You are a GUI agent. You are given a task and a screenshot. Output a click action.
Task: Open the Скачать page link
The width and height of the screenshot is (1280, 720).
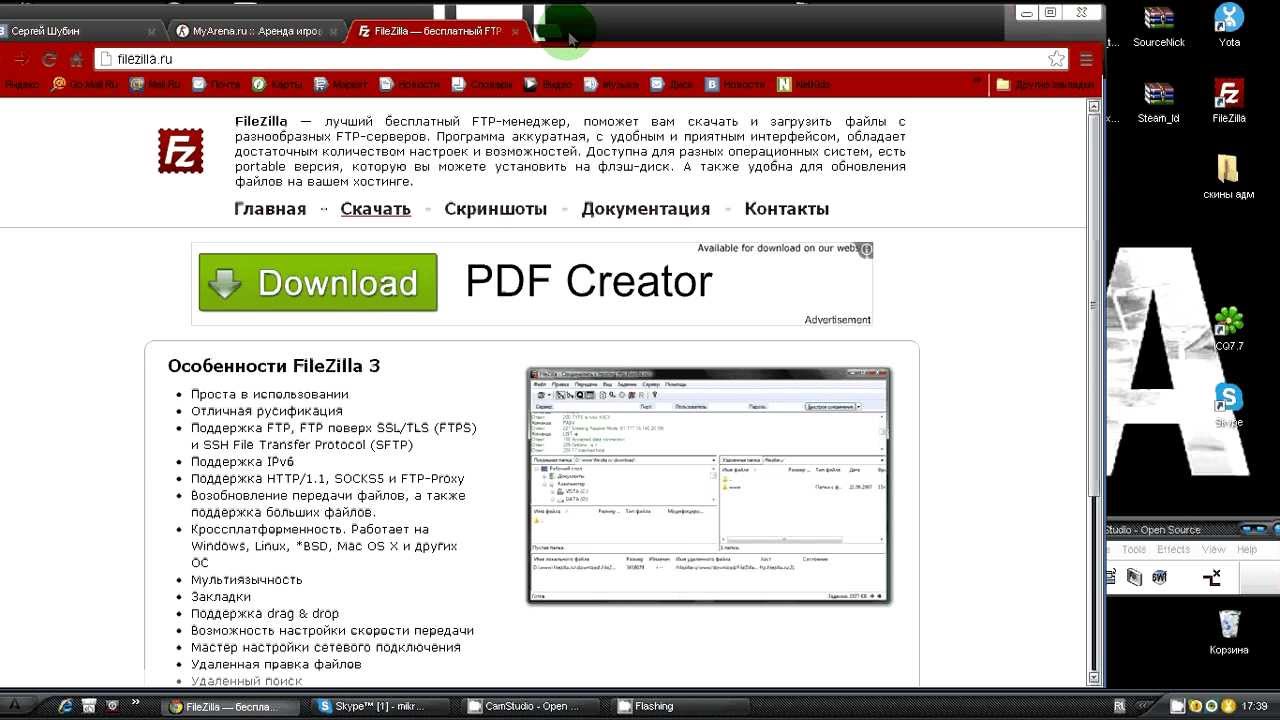375,209
